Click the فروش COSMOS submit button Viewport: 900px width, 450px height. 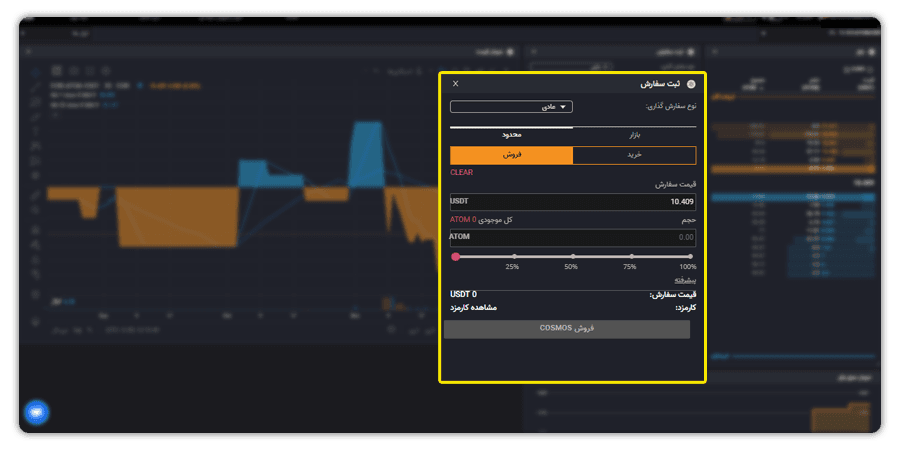(567, 329)
